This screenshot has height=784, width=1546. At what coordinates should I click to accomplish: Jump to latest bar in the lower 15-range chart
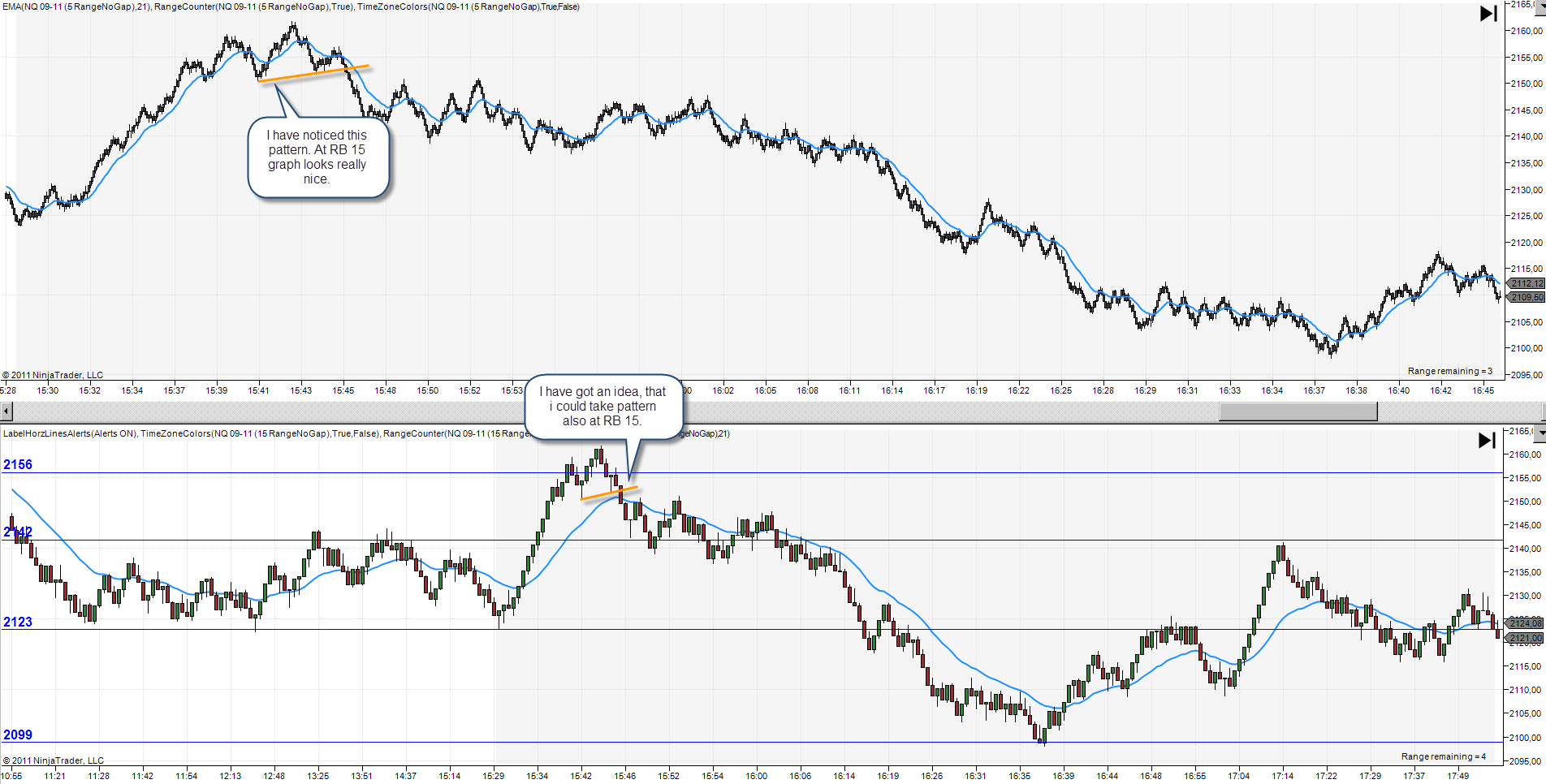click(1487, 440)
